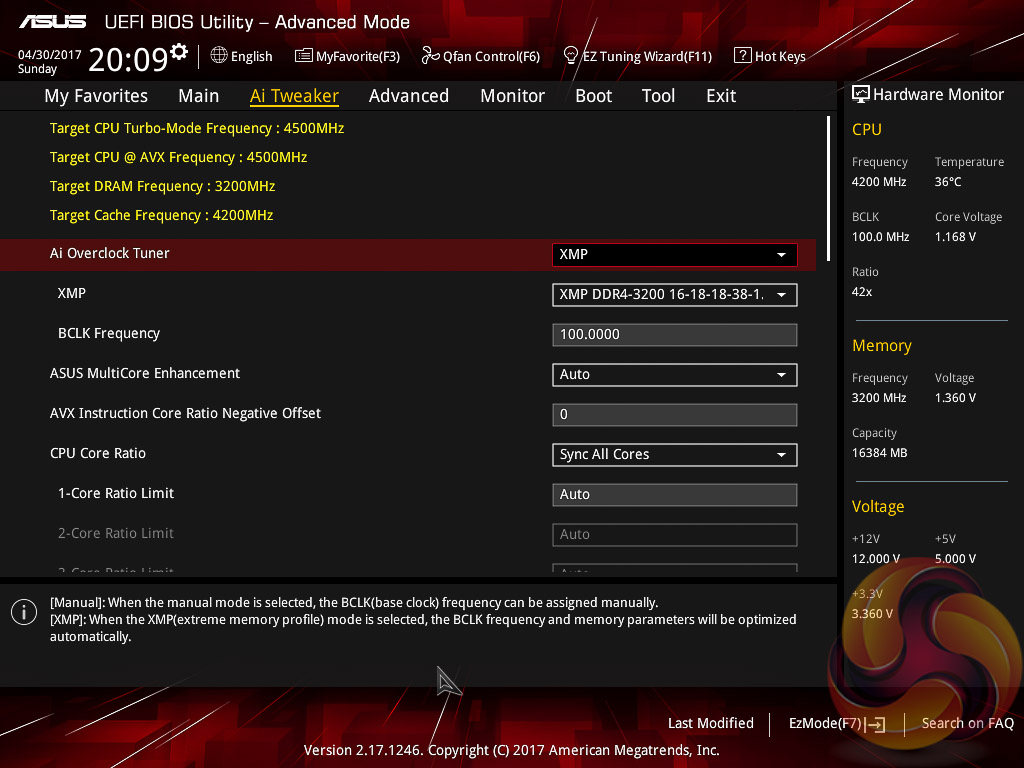Open the My Favorites tab

point(96,96)
